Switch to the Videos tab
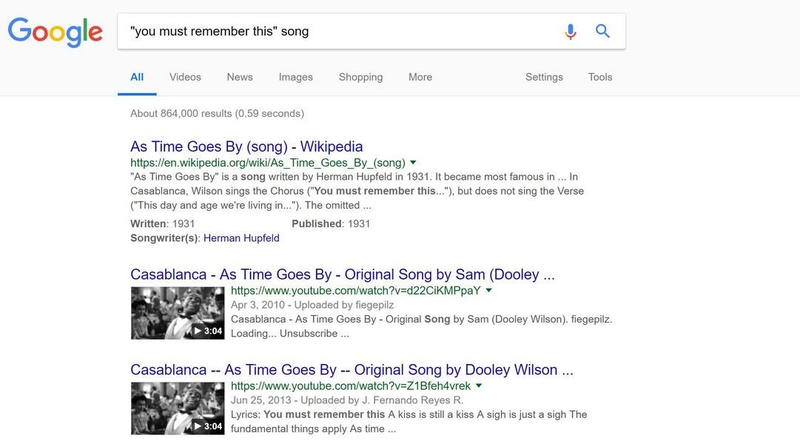The height and width of the screenshot is (441, 800). pos(185,77)
